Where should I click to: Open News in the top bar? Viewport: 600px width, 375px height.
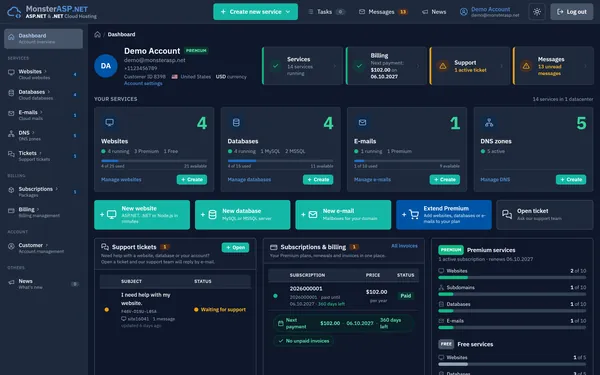coord(434,12)
